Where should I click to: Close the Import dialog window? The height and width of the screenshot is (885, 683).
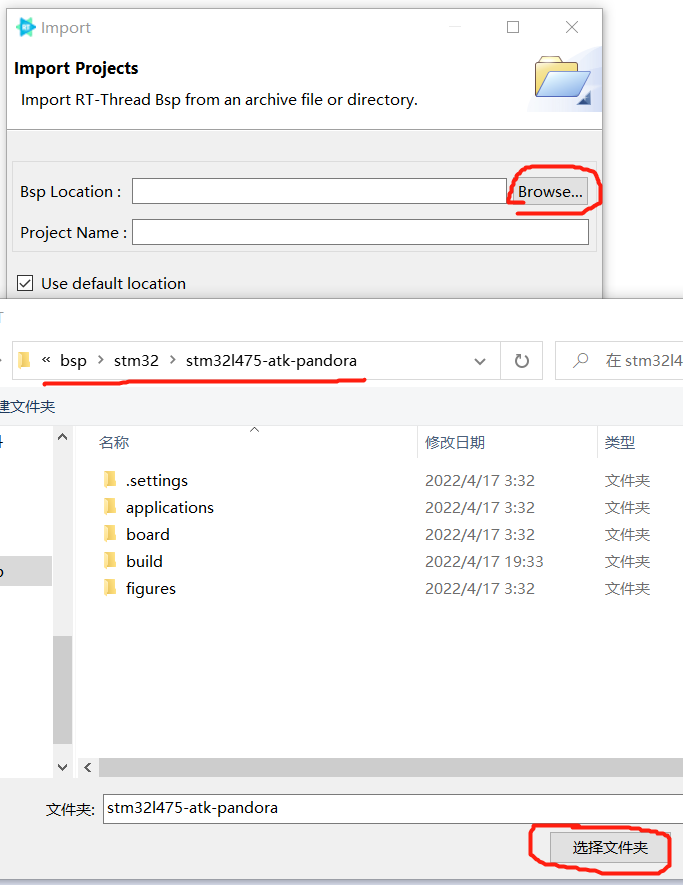tap(572, 27)
